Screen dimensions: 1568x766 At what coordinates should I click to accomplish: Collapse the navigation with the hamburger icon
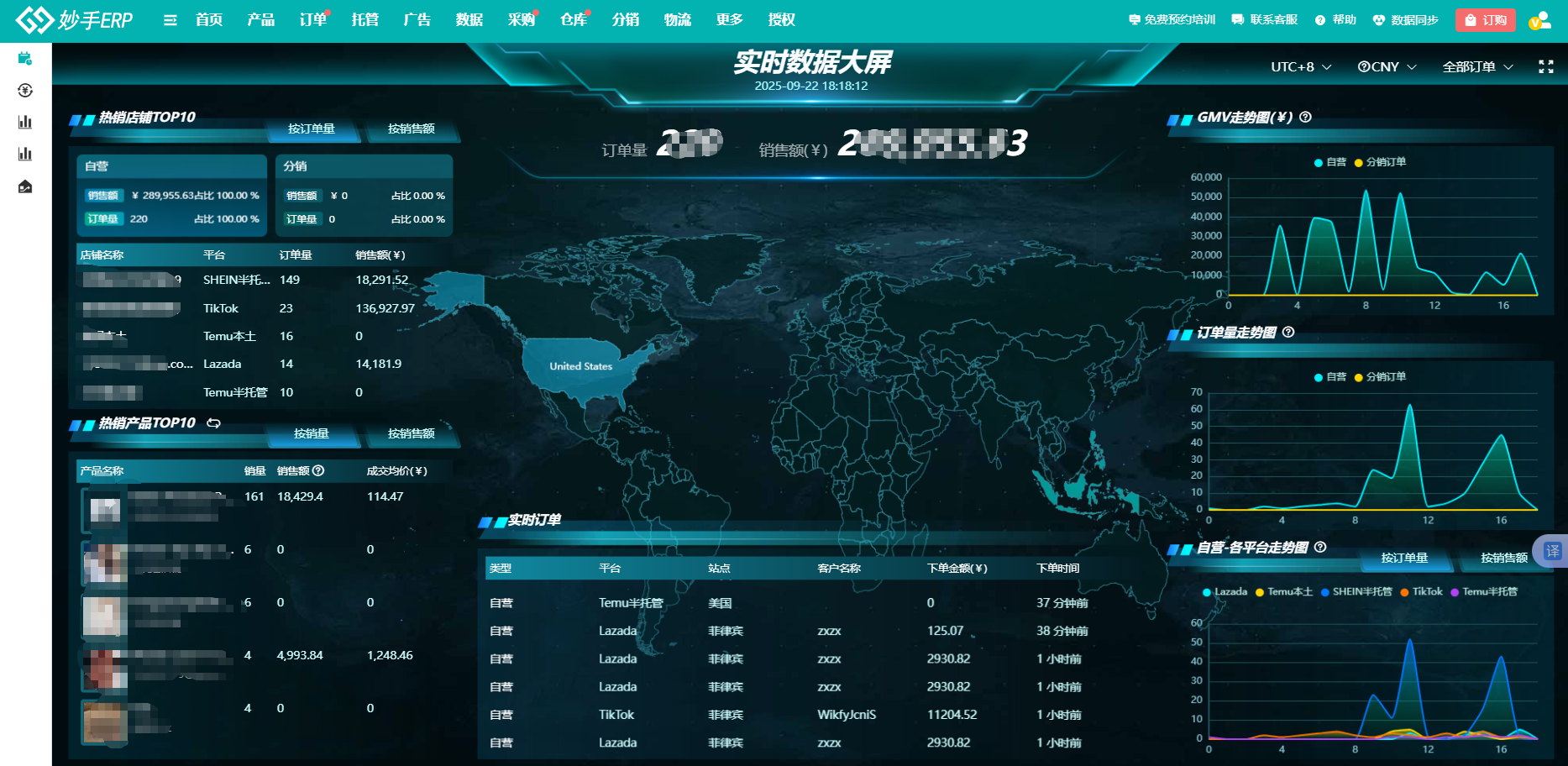(170, 20)
